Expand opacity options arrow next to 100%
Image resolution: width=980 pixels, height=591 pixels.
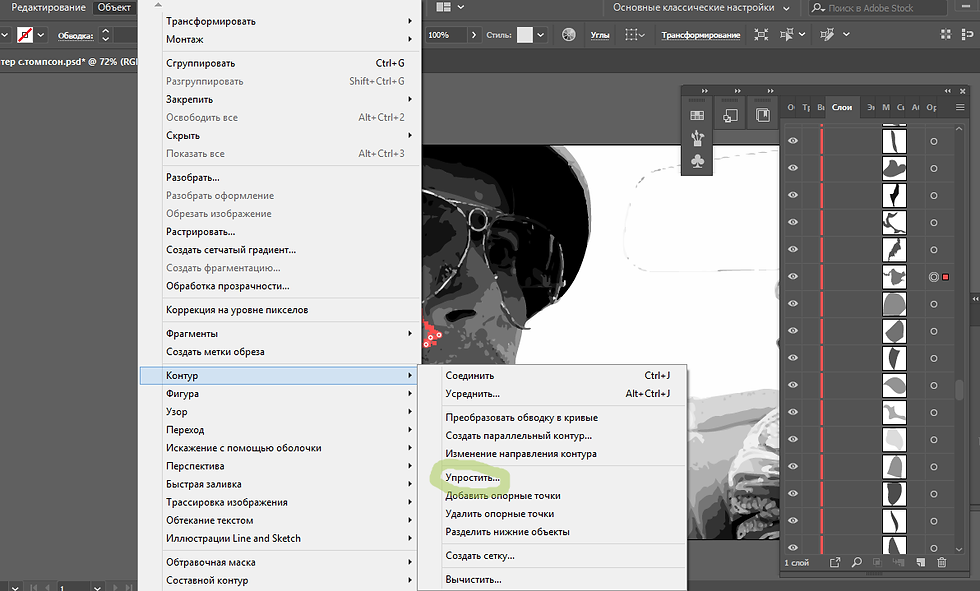(x=474, y=35)
